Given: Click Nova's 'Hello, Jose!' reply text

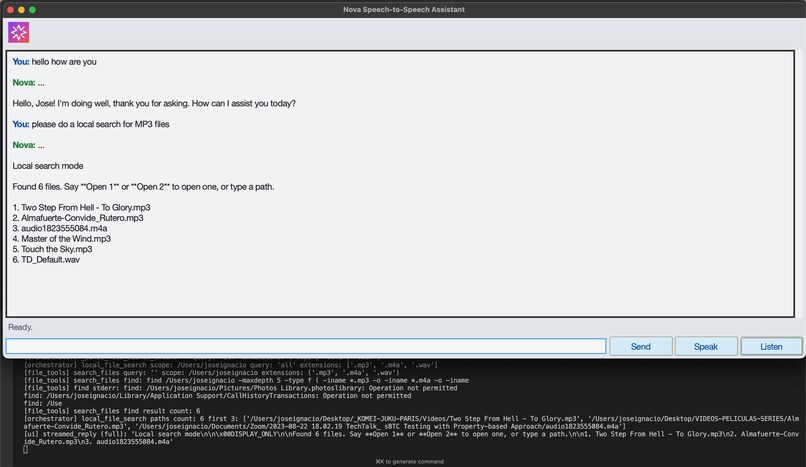Looking at the screenshot, I should (x=154, y=103).
